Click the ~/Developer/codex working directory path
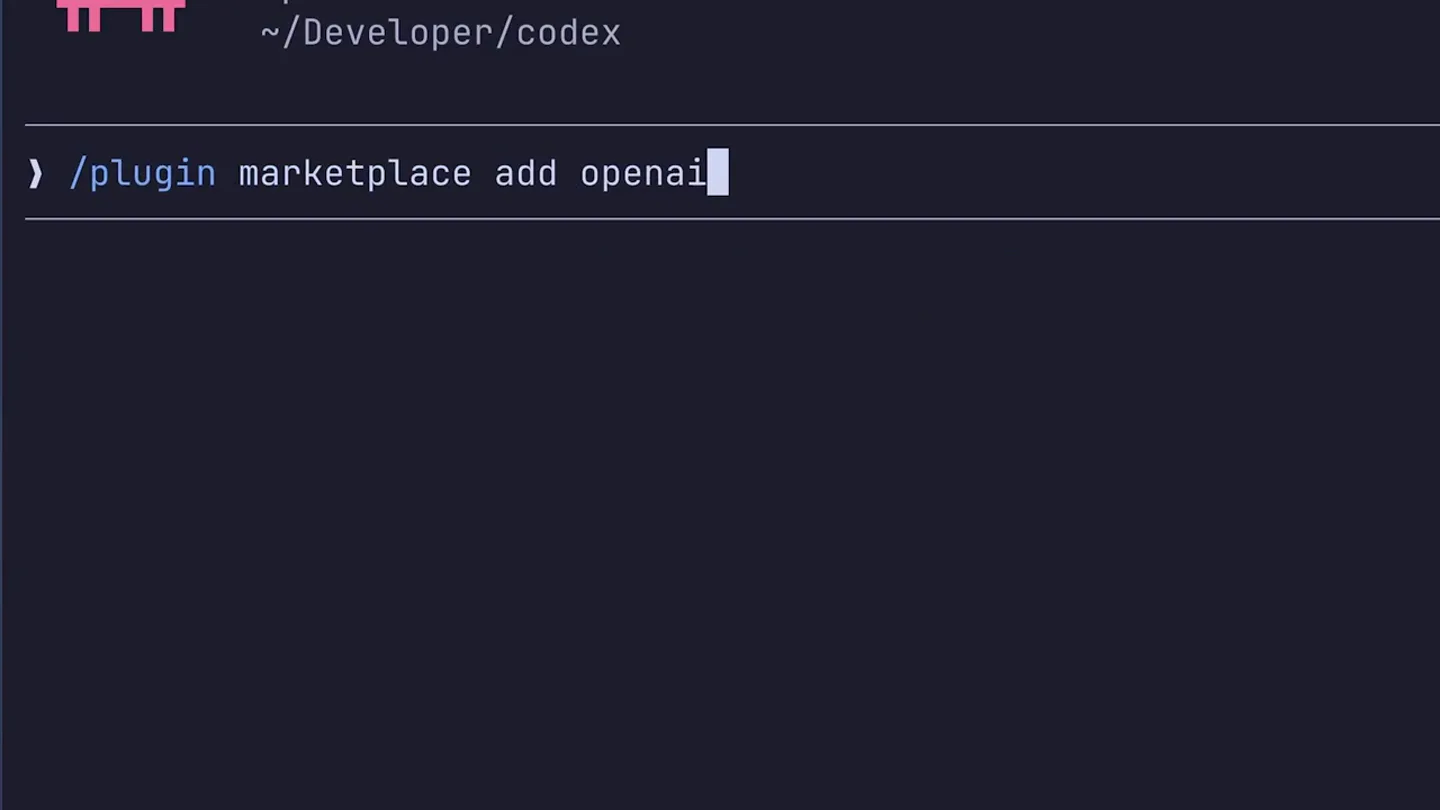Screen dimensions: 1440x810 440,32
